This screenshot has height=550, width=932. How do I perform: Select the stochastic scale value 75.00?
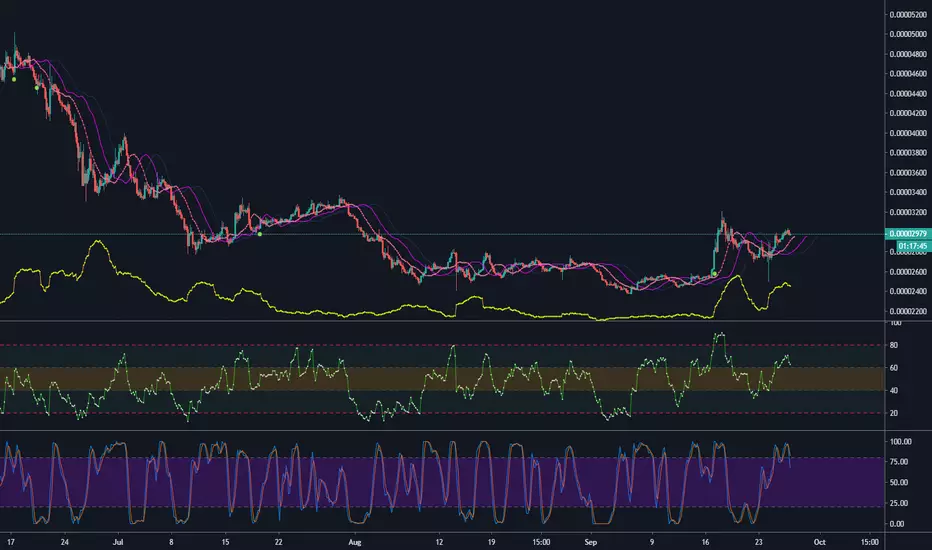tap(899, 461)
